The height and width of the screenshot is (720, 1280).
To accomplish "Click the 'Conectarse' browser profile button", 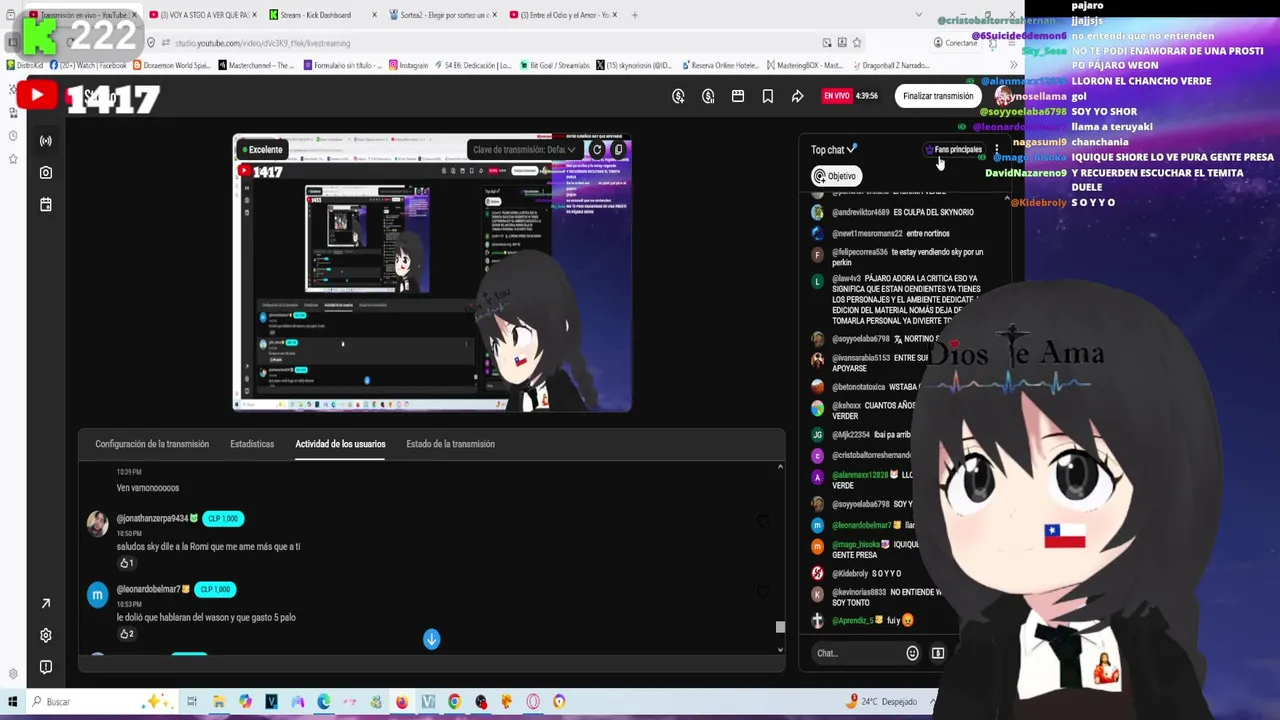I will (955, 43).
